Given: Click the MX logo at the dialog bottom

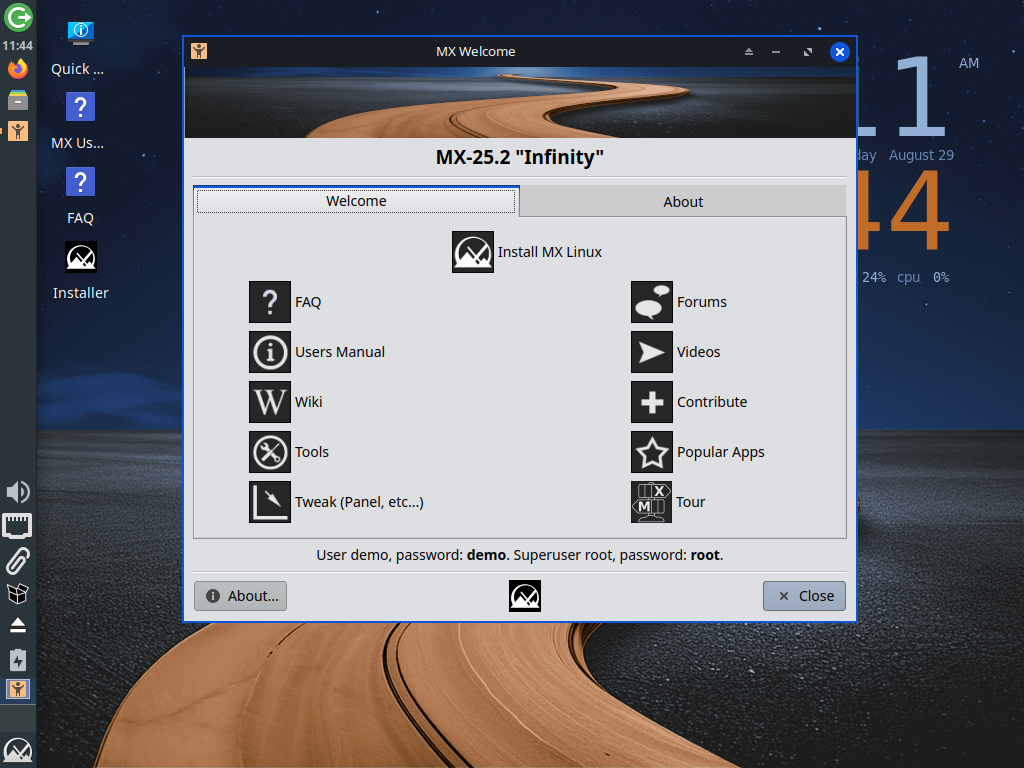Looking at the screenshot, I should coord(525,596).
